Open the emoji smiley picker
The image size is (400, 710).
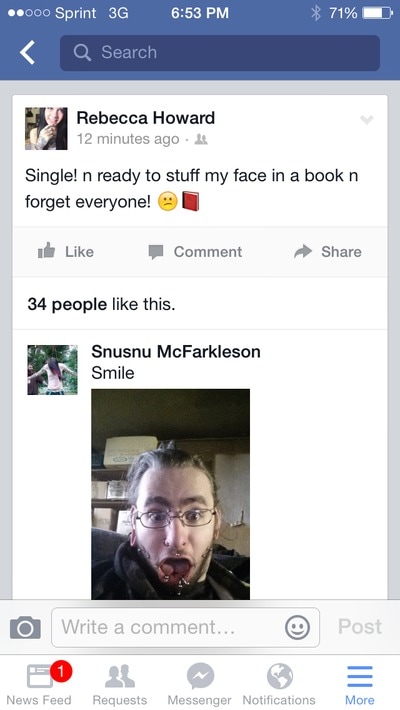(298, 628)
